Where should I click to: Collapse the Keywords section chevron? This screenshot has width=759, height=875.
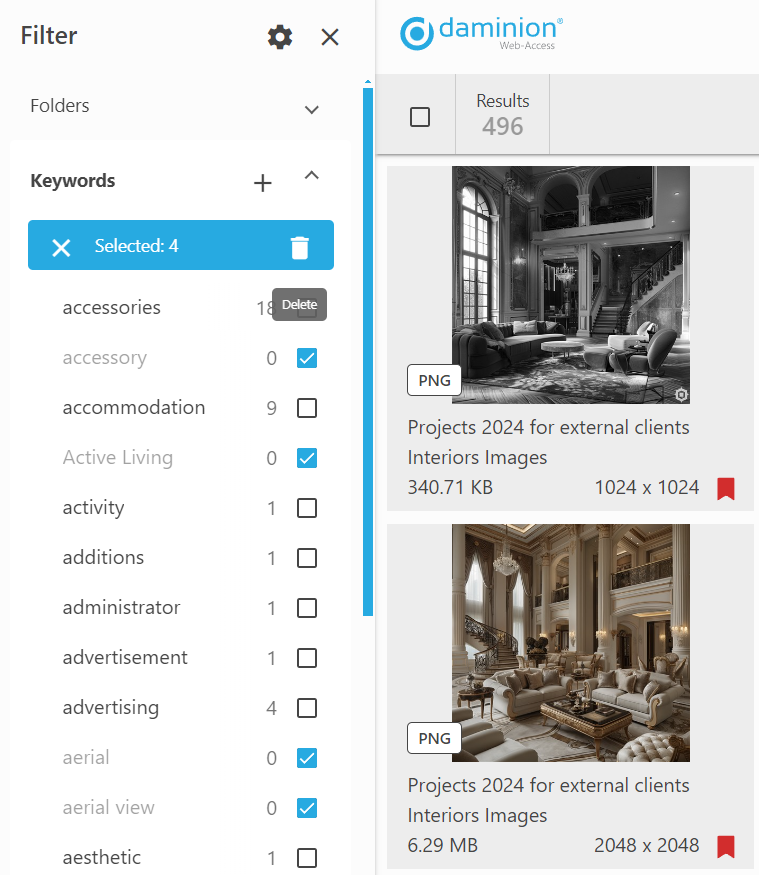click(x=312, y=177)
